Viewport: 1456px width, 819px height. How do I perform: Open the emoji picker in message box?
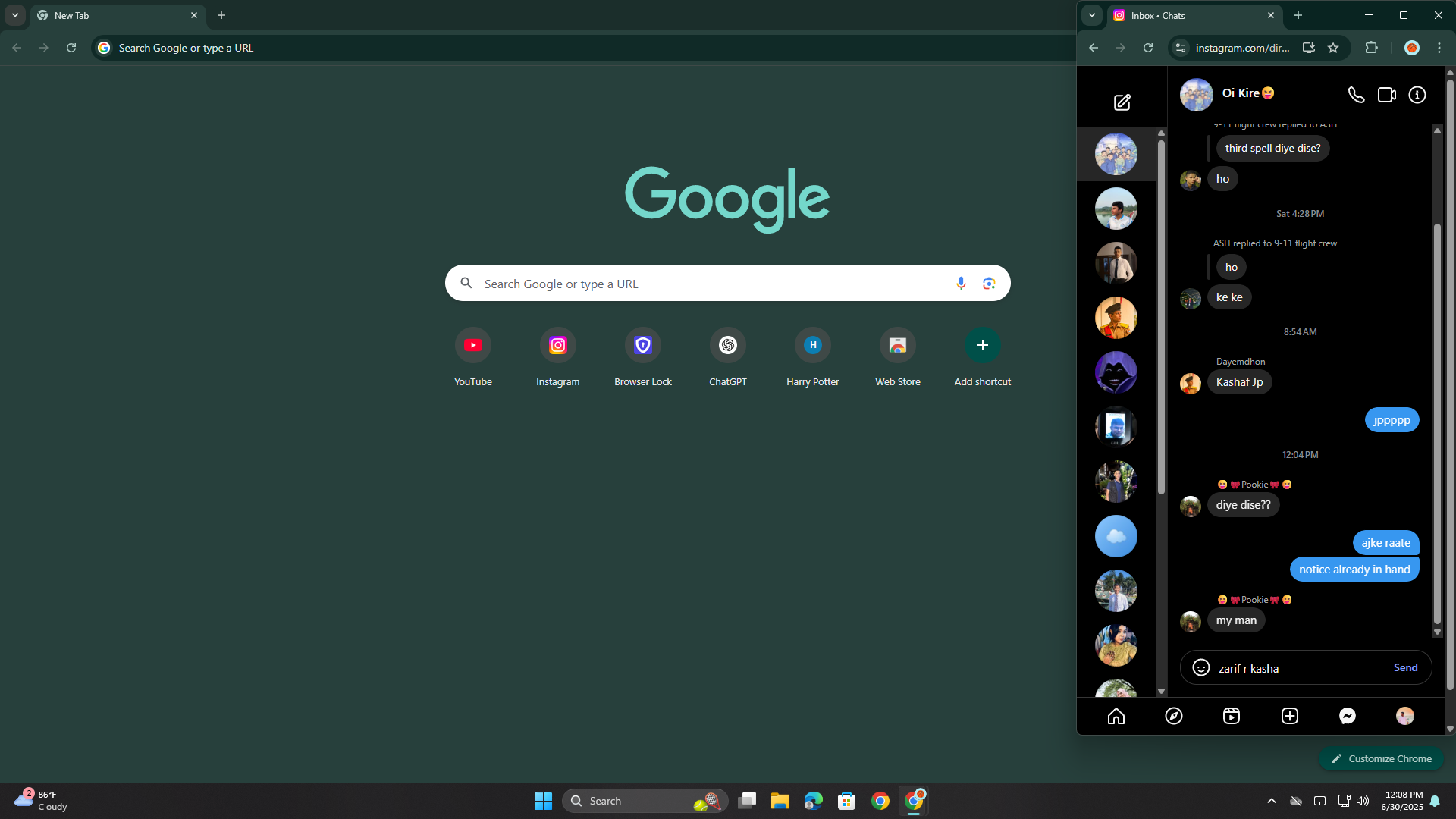point(1201,667)
